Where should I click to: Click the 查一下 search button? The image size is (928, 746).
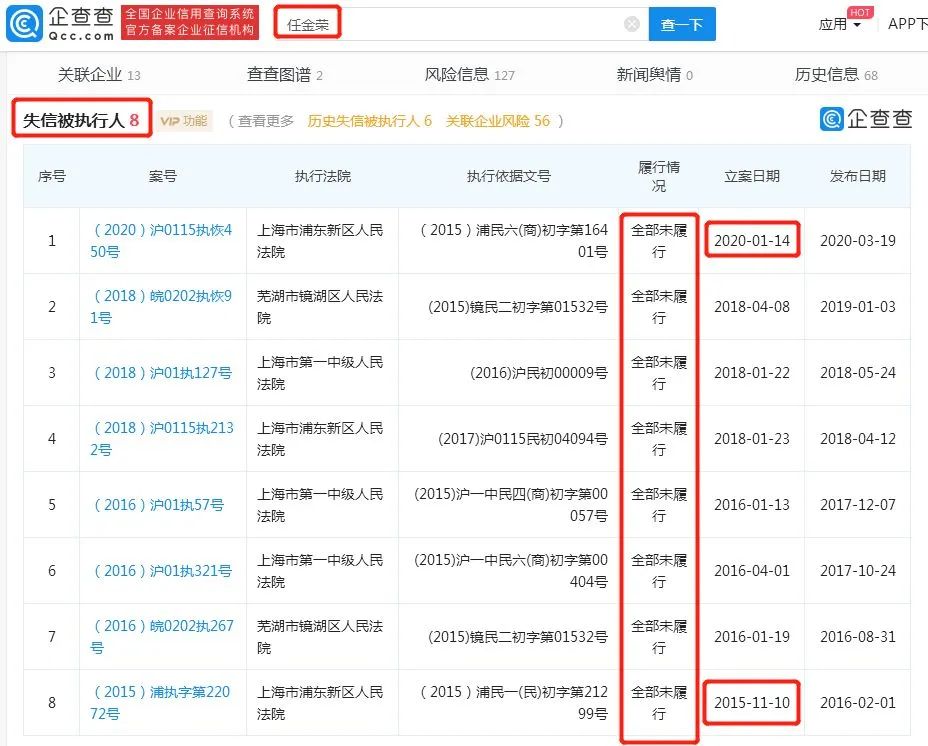[682, 24]
